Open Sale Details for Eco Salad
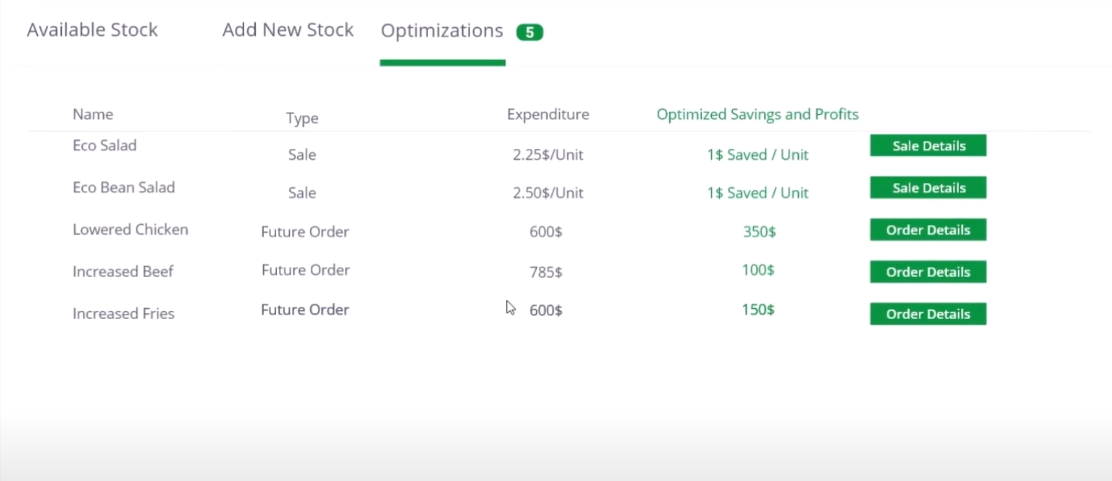 click(928, 146)
